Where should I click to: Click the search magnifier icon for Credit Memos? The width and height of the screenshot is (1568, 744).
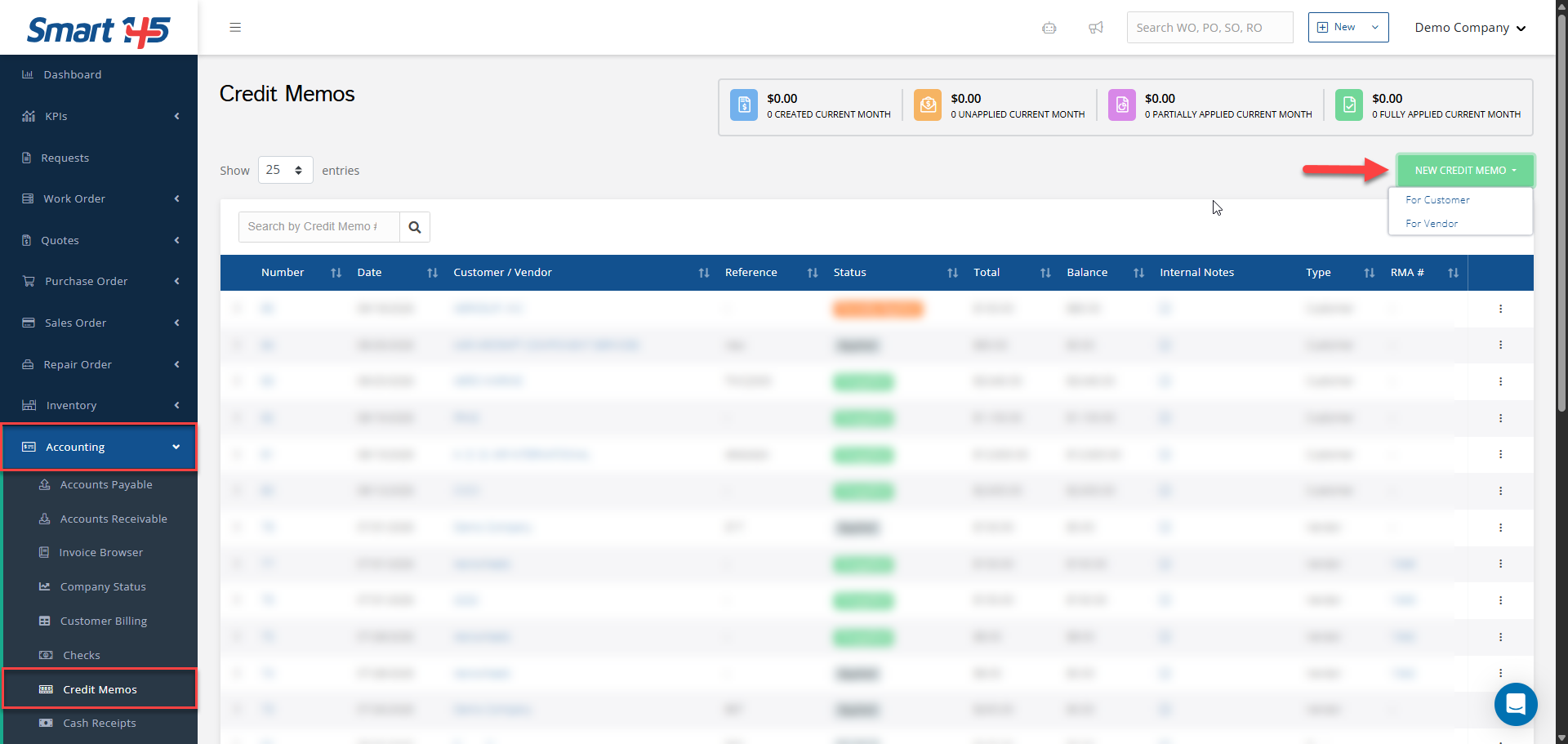[415, 227]
